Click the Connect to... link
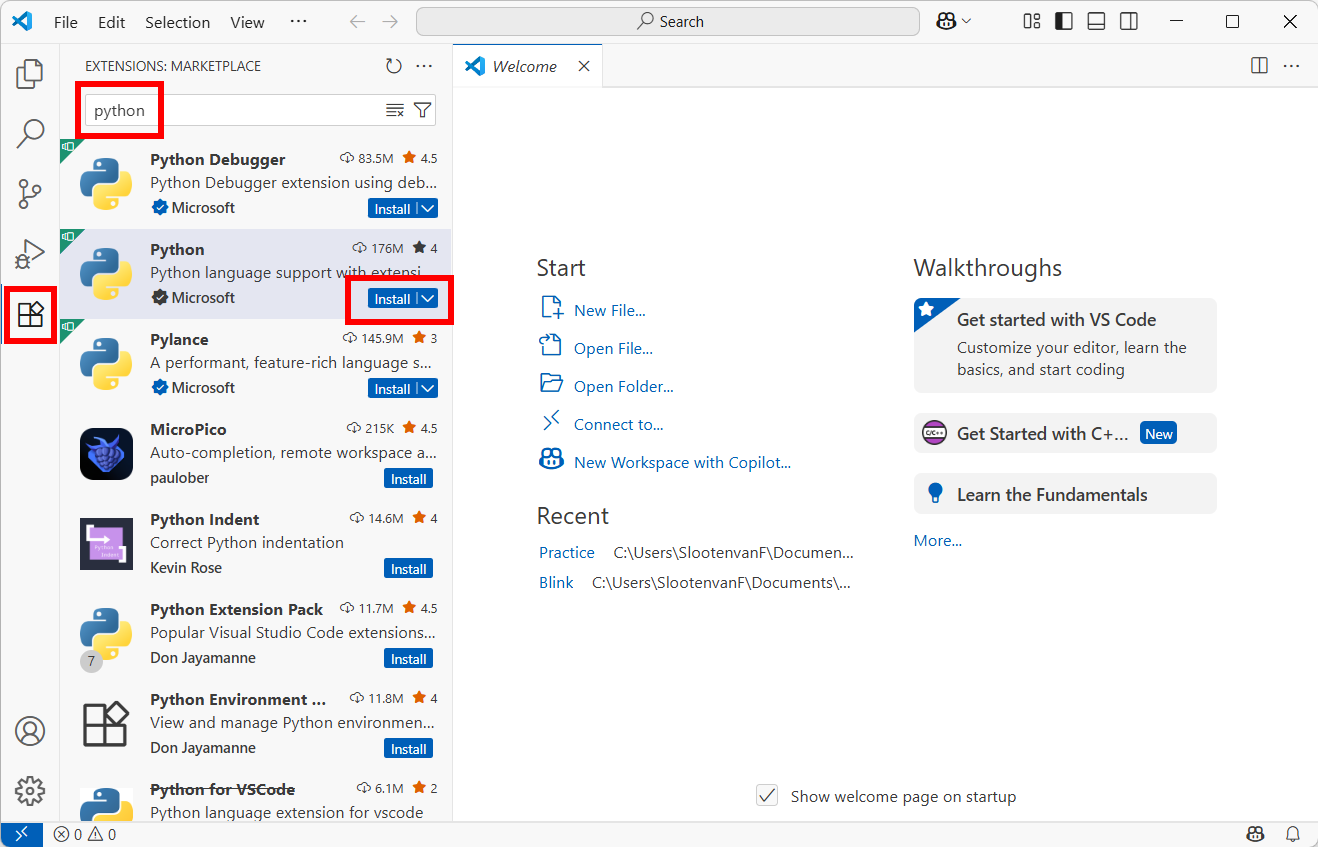Image resolution: width=1318 pixels, height=847 pixels. 618,424
